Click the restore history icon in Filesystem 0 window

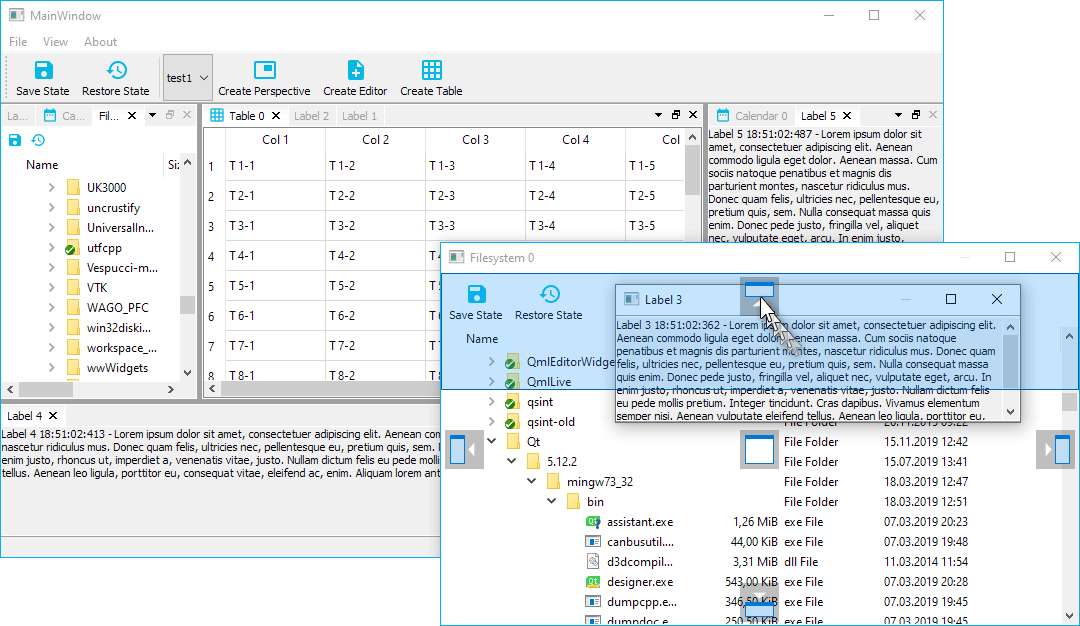(549, 294)
